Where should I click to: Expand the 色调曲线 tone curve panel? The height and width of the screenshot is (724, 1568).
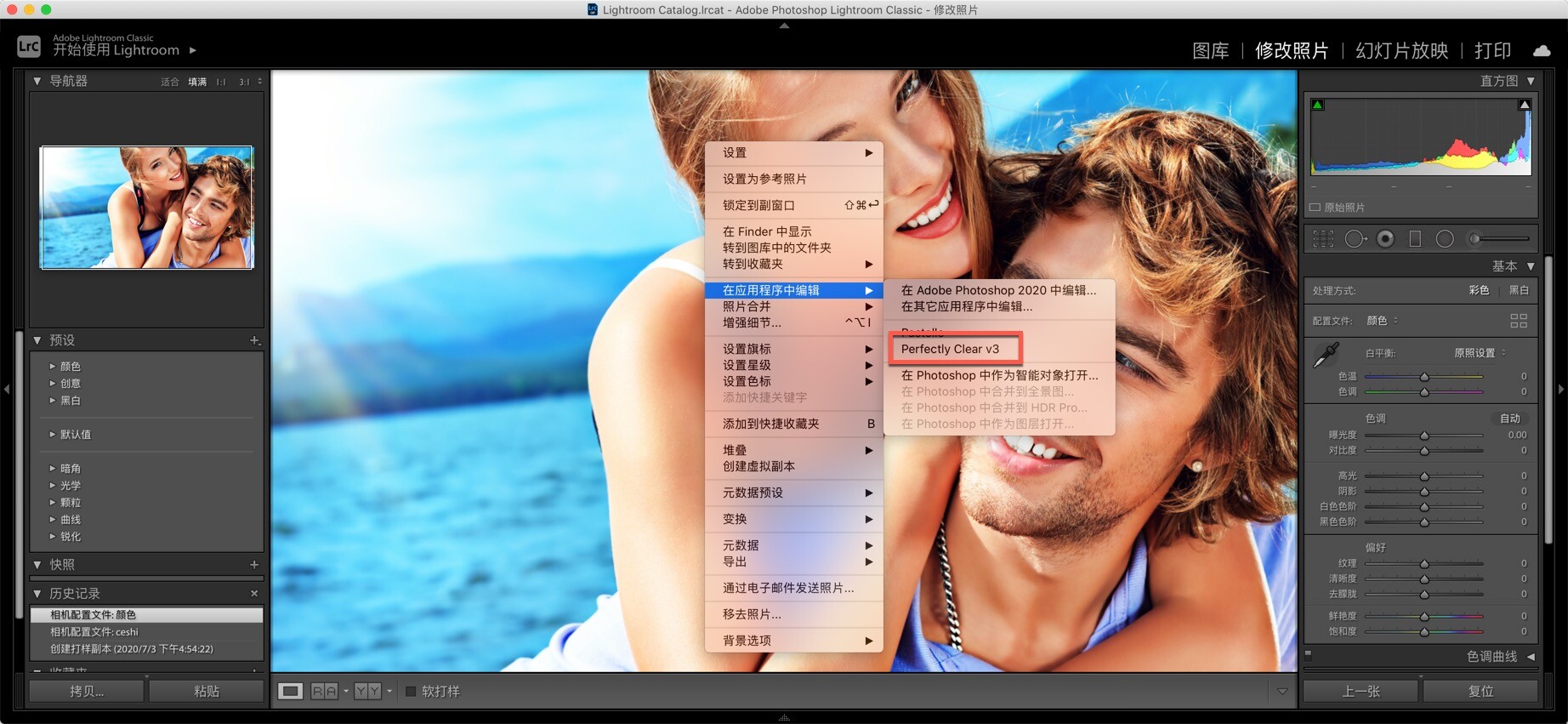(x=1531, y=657)
